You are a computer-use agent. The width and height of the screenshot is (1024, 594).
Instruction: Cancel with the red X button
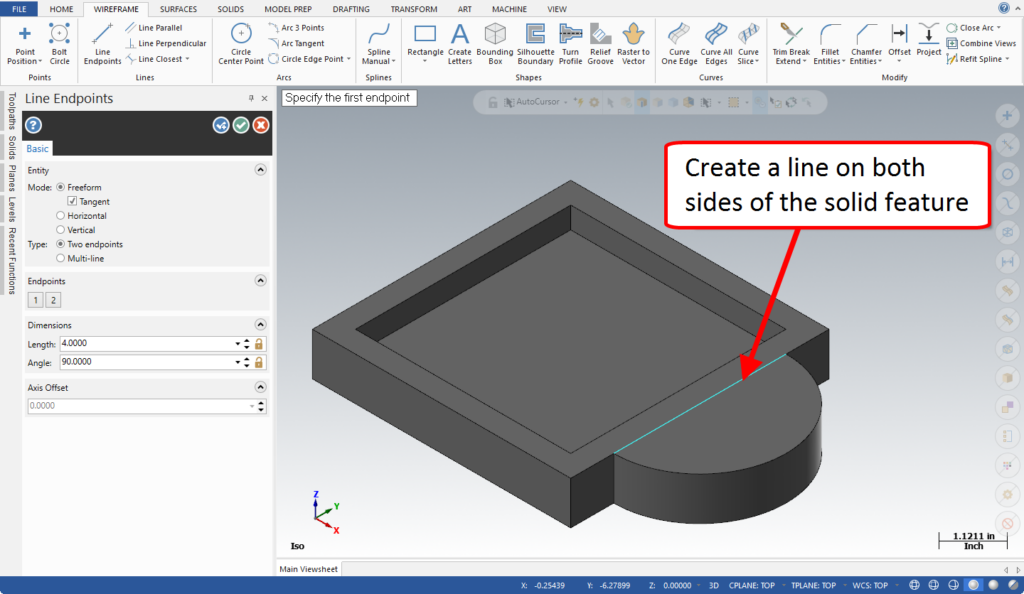coord(261,125)
